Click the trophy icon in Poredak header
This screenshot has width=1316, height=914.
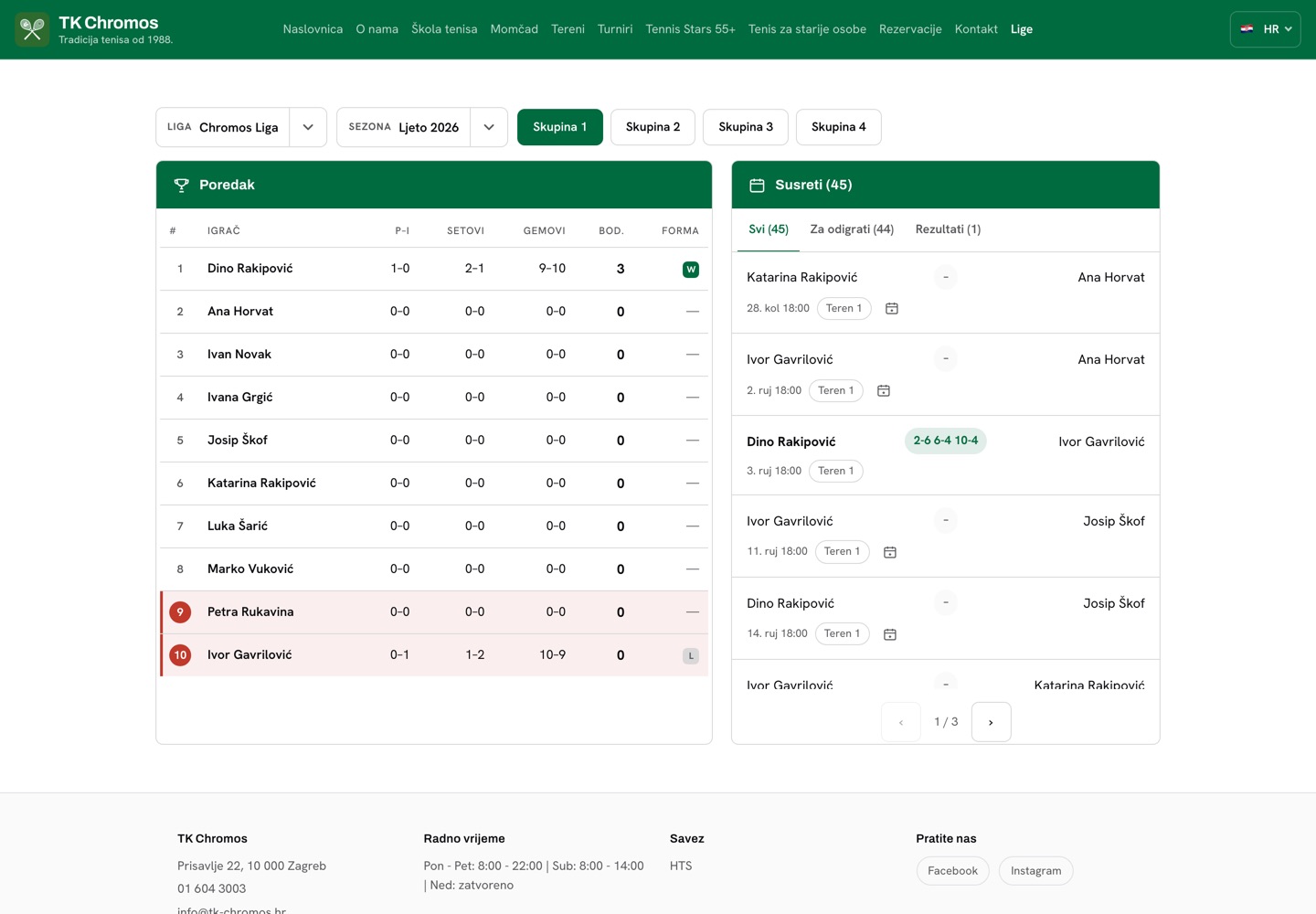pyautogui.click(x=182, y=186)
